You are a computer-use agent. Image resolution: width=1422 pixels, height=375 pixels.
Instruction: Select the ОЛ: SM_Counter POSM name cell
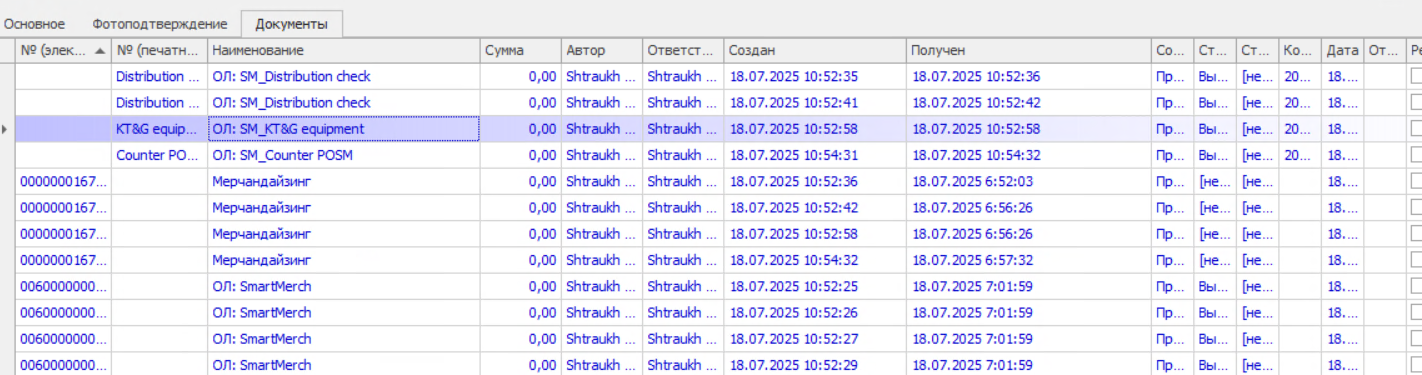coord(343,155)
